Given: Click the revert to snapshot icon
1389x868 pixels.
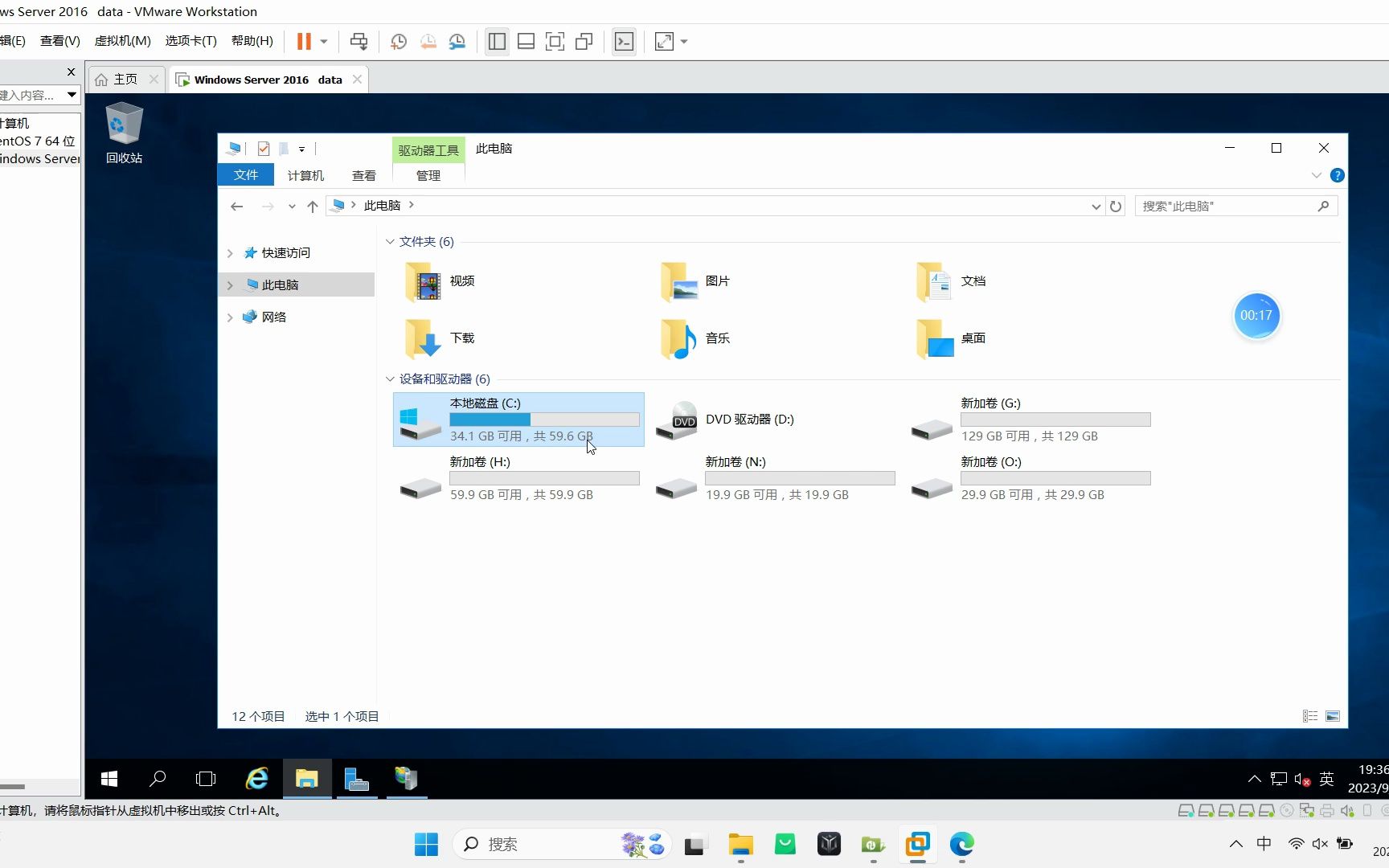Looking at the screenshot, I should coord(428,42).
